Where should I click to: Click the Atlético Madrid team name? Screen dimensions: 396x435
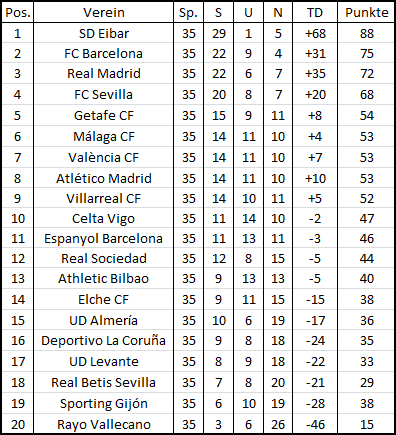104,178
